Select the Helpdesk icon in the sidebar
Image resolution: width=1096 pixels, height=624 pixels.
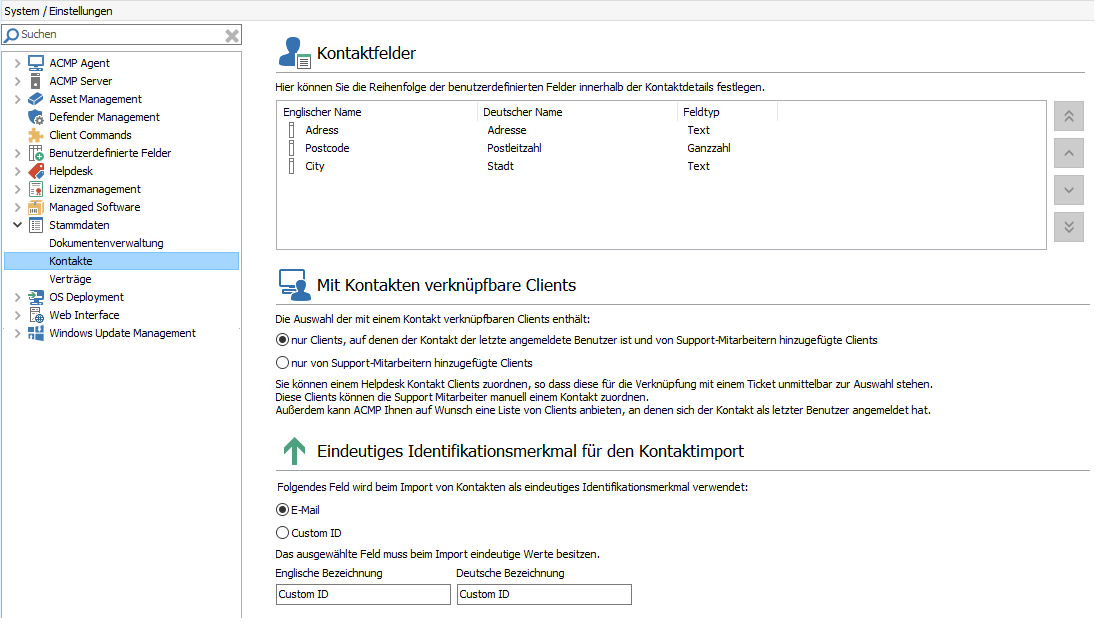tap(36, 171)
